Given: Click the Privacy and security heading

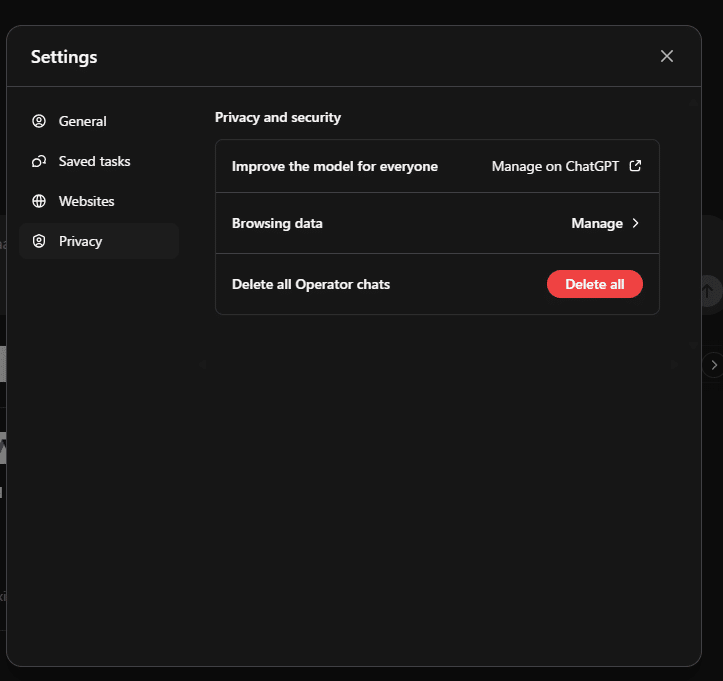Looking at the screenshot, I should point(278,118).
